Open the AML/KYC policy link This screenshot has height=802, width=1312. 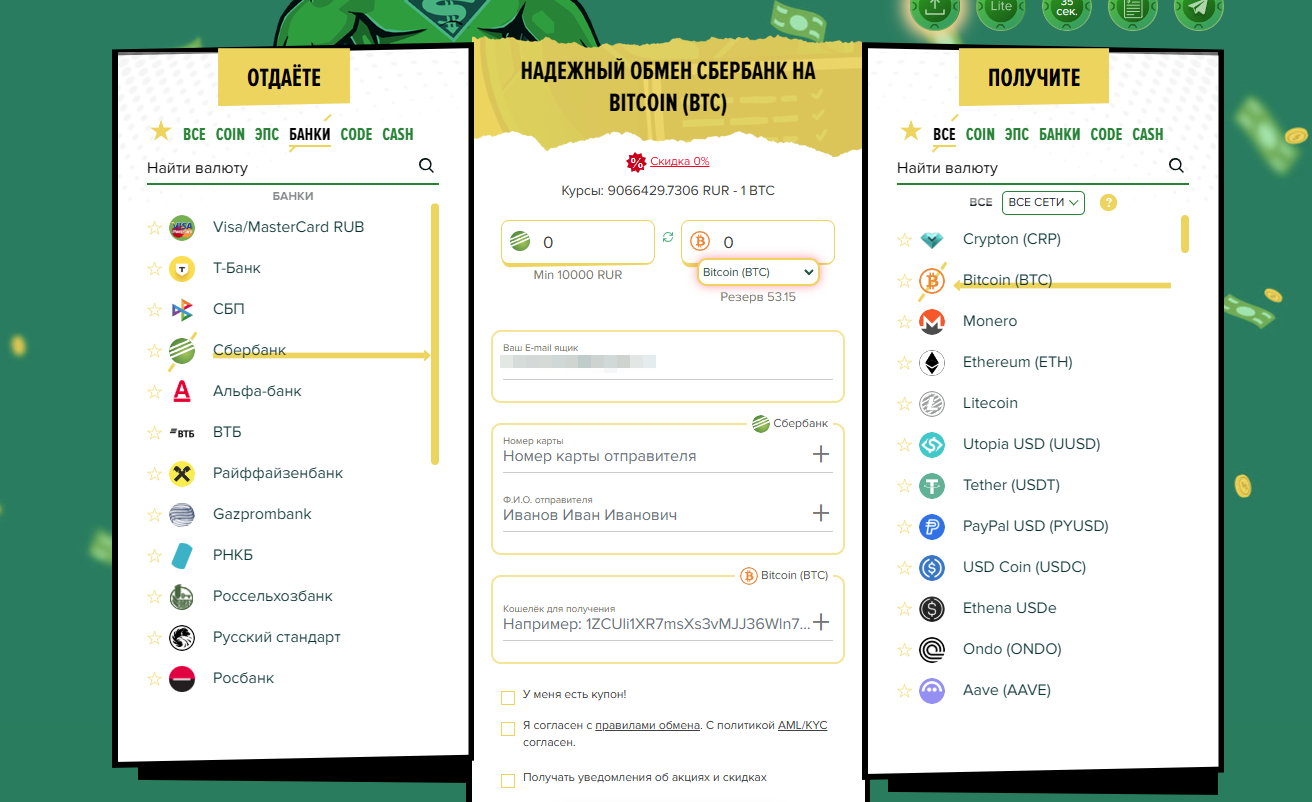pos(803,725)
